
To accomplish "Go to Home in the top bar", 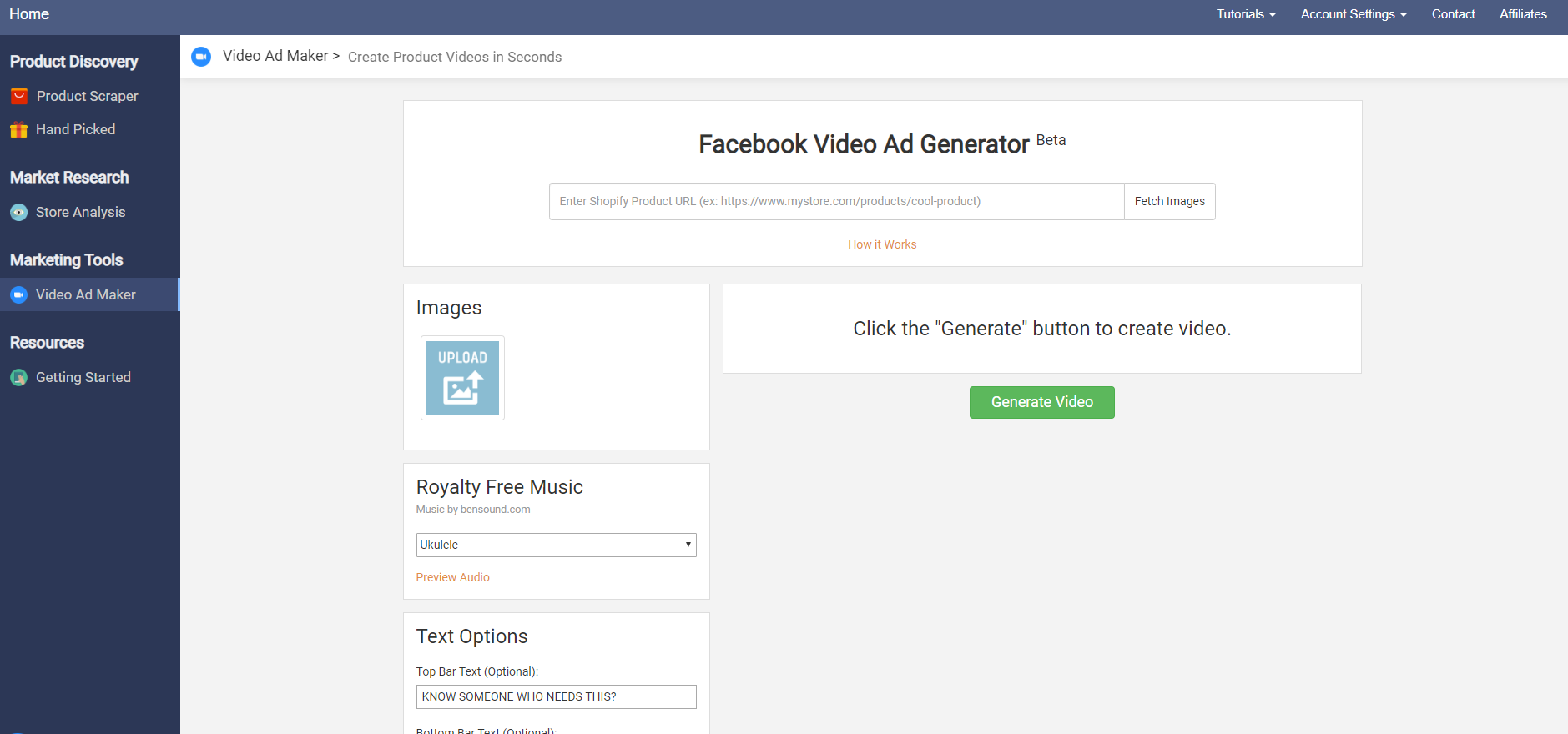I will pyautogui.click(x=29, y=14).
